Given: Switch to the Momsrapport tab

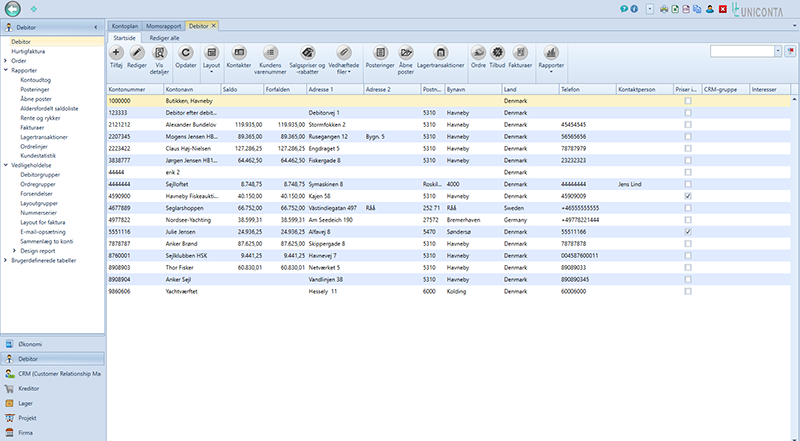Looking at the screenshot, I should (163, 26).
